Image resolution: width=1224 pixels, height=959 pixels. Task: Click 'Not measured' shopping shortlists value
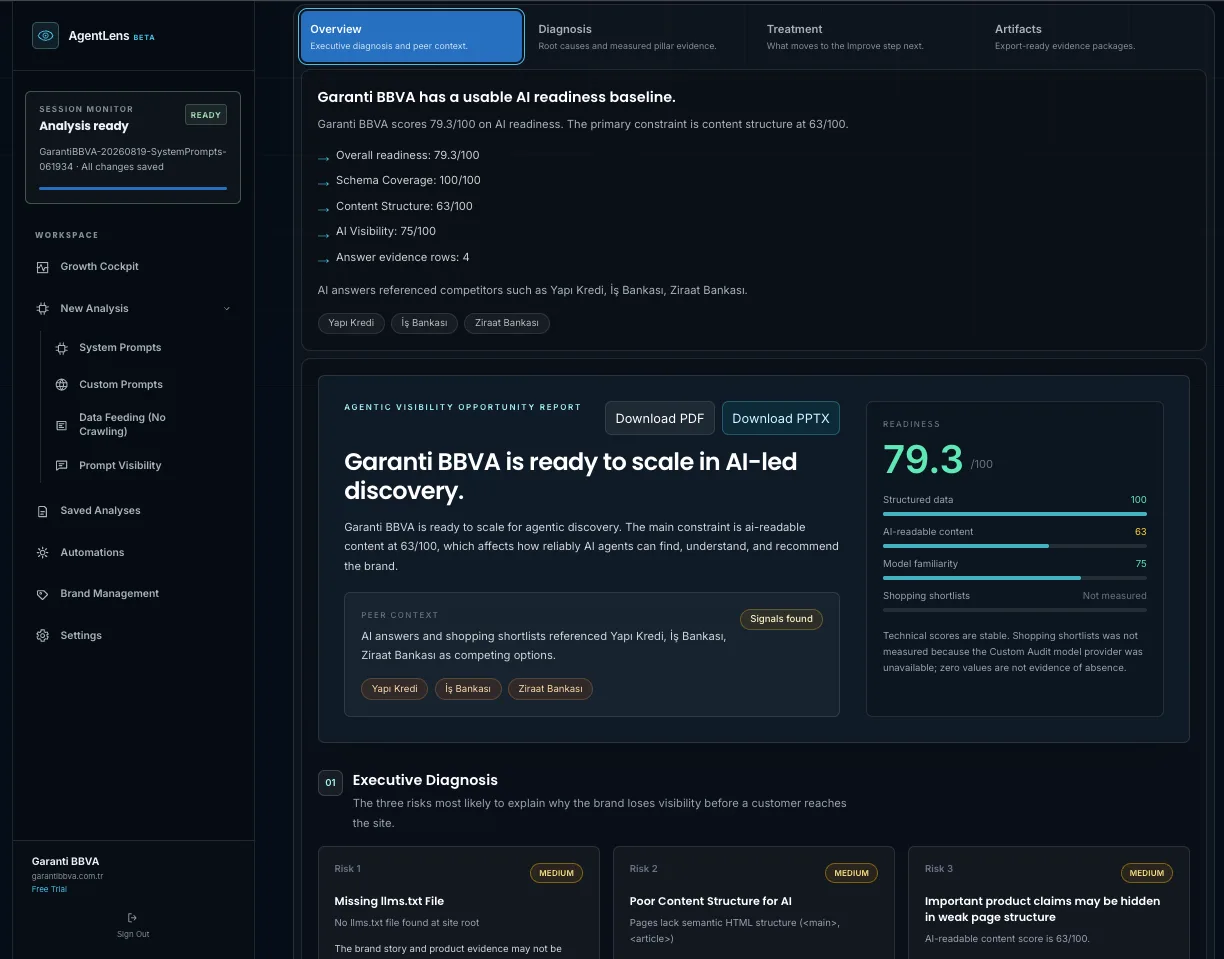click(x=1114, y=596)
